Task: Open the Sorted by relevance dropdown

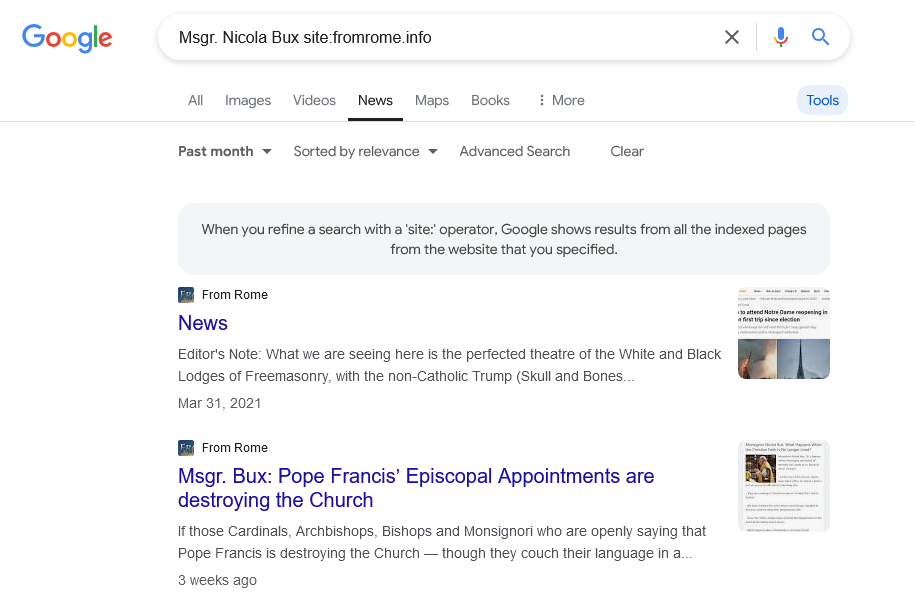Action: (x=365, y=151)
